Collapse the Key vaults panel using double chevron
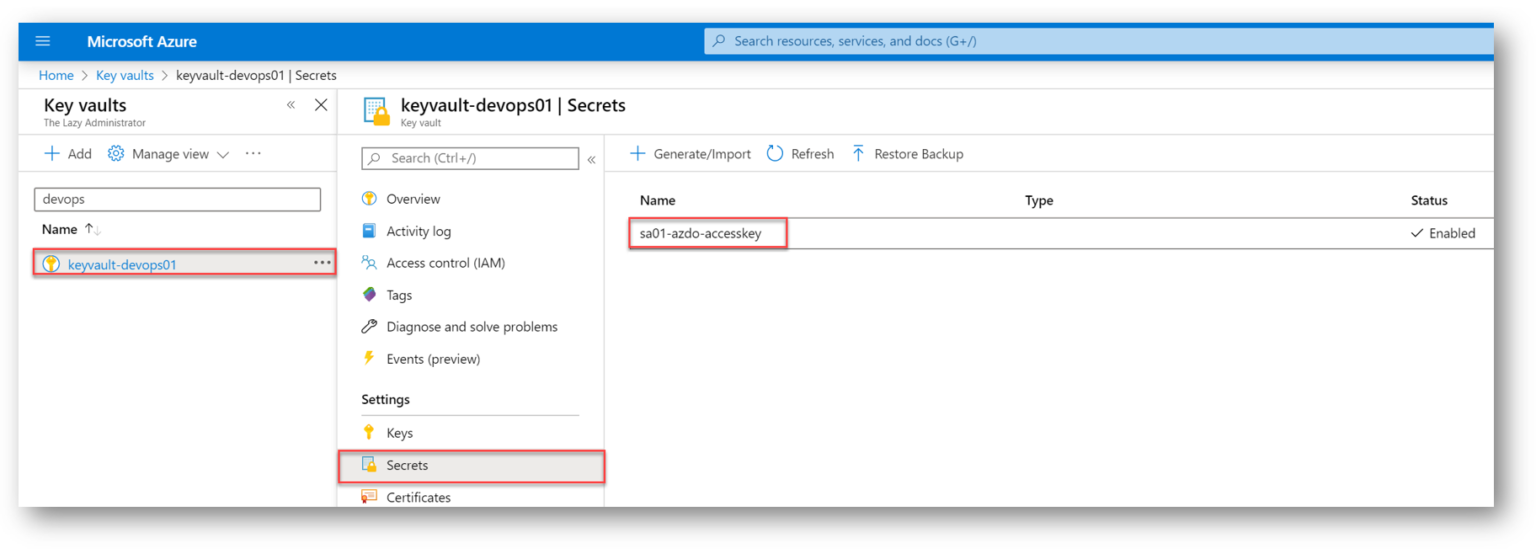This screenshot has width=1536, height=554. coord(291,105)
